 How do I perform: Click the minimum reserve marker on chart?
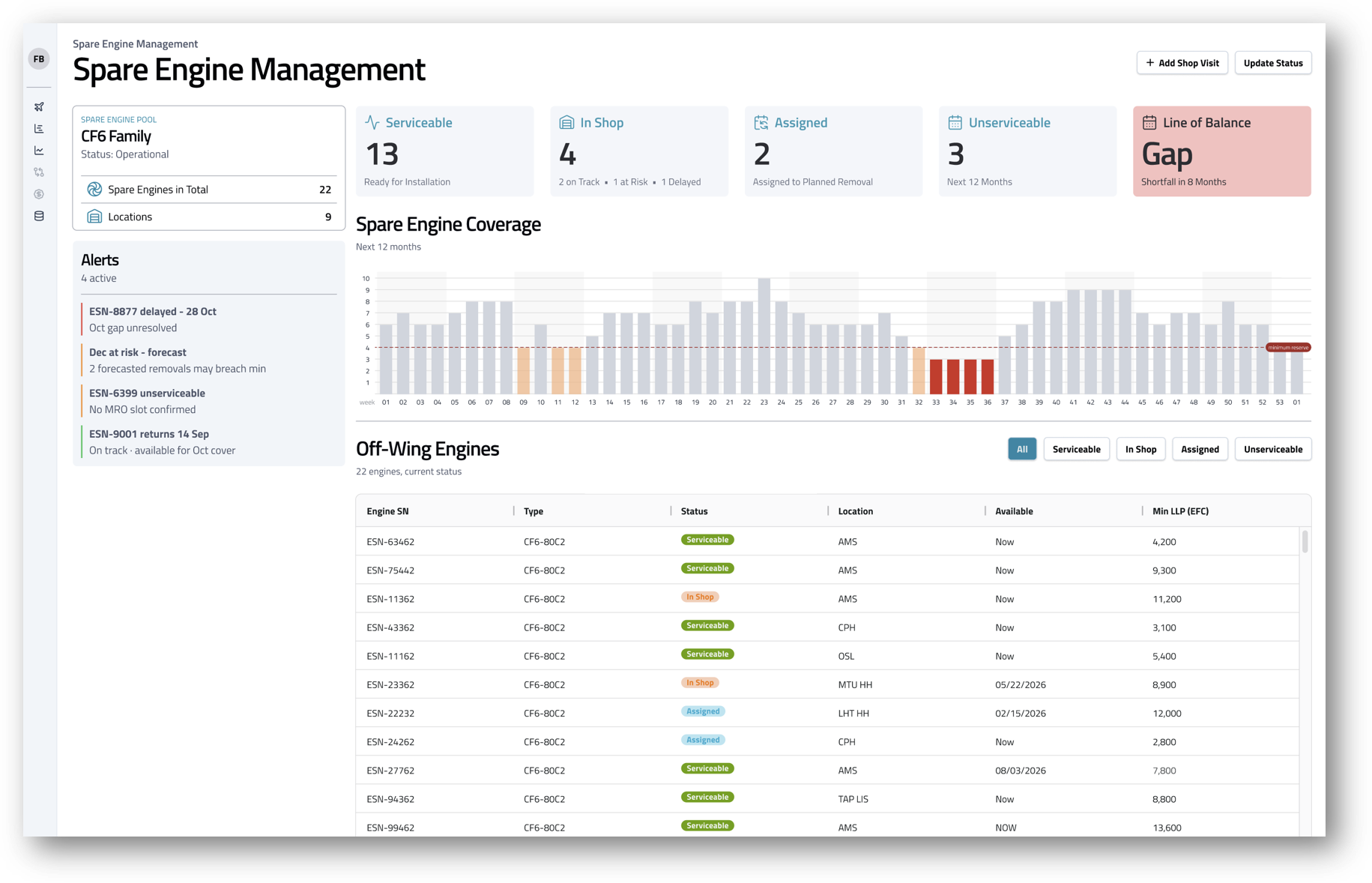(1287, 347)
